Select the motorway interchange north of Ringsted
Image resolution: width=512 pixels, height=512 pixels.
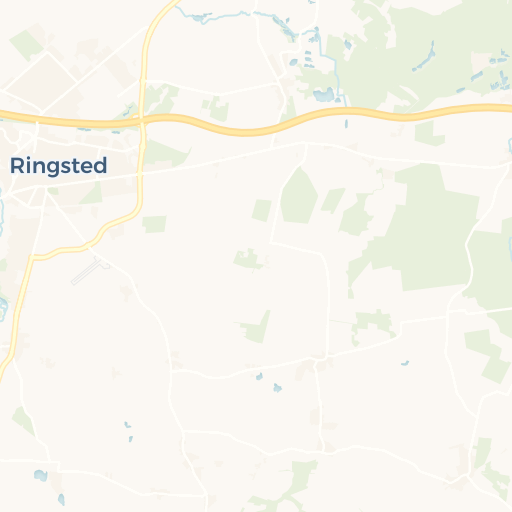click(x=142, y=119)
